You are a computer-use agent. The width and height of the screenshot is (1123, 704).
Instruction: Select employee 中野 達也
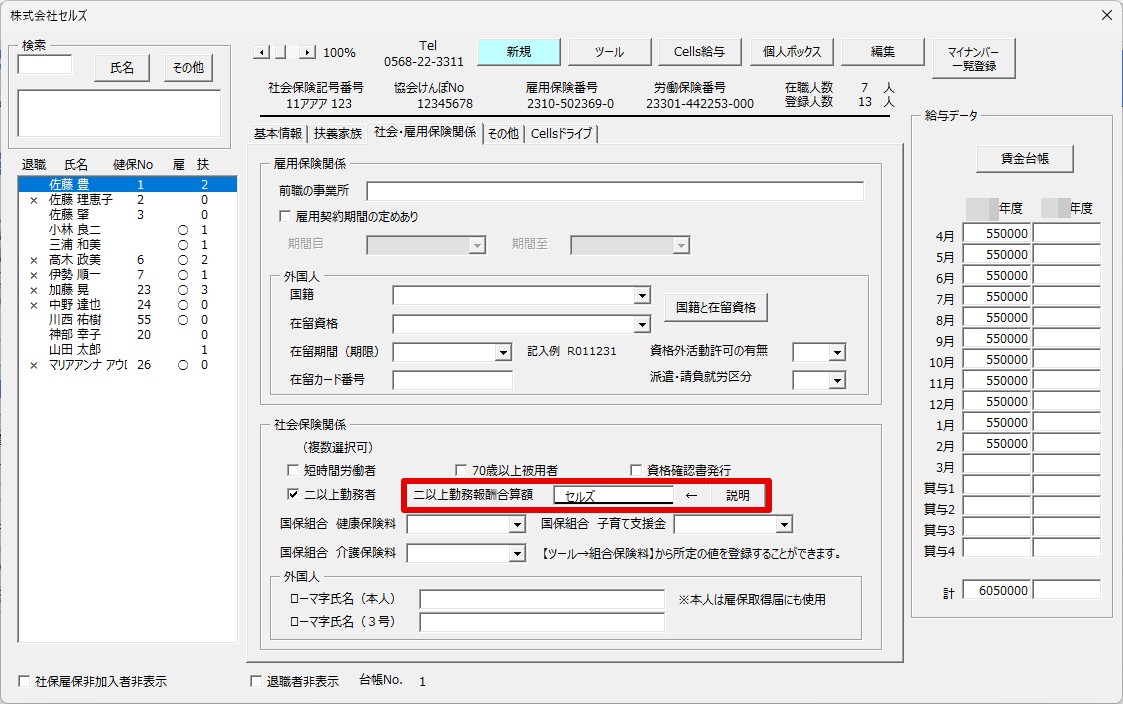point(127,305)
